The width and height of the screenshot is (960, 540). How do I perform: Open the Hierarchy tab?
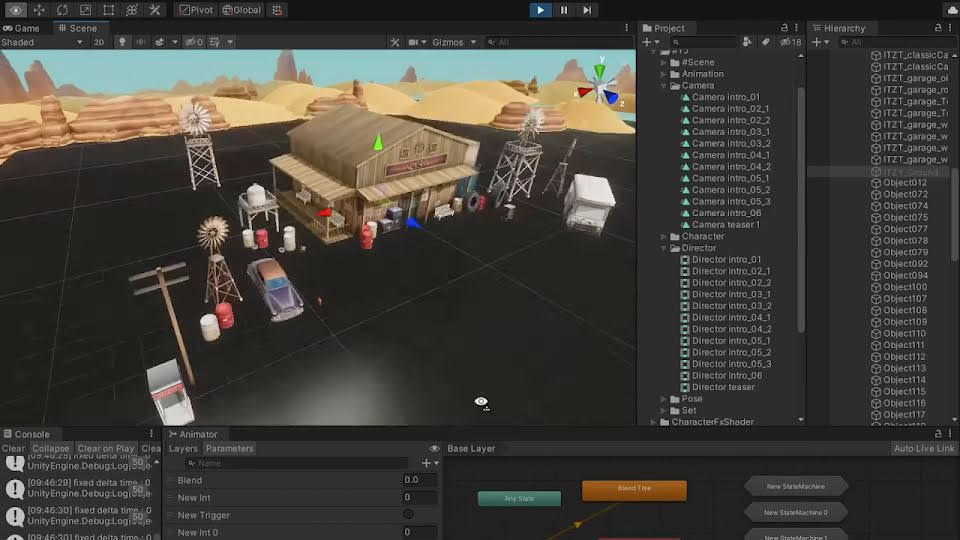click(x=838, y=28)
